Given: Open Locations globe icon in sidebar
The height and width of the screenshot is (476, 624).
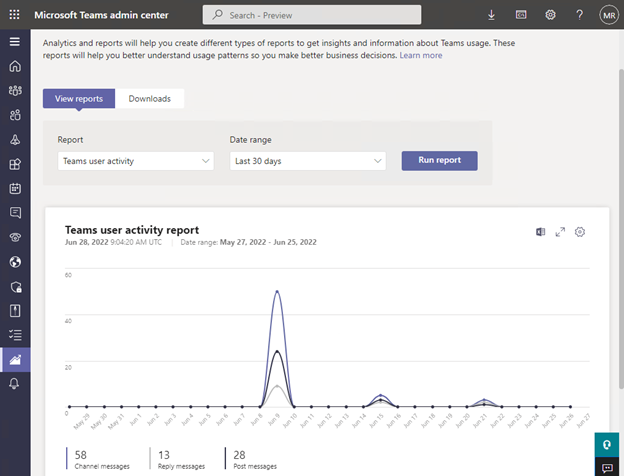Looking at the screenshot, I should pos(15,262).
